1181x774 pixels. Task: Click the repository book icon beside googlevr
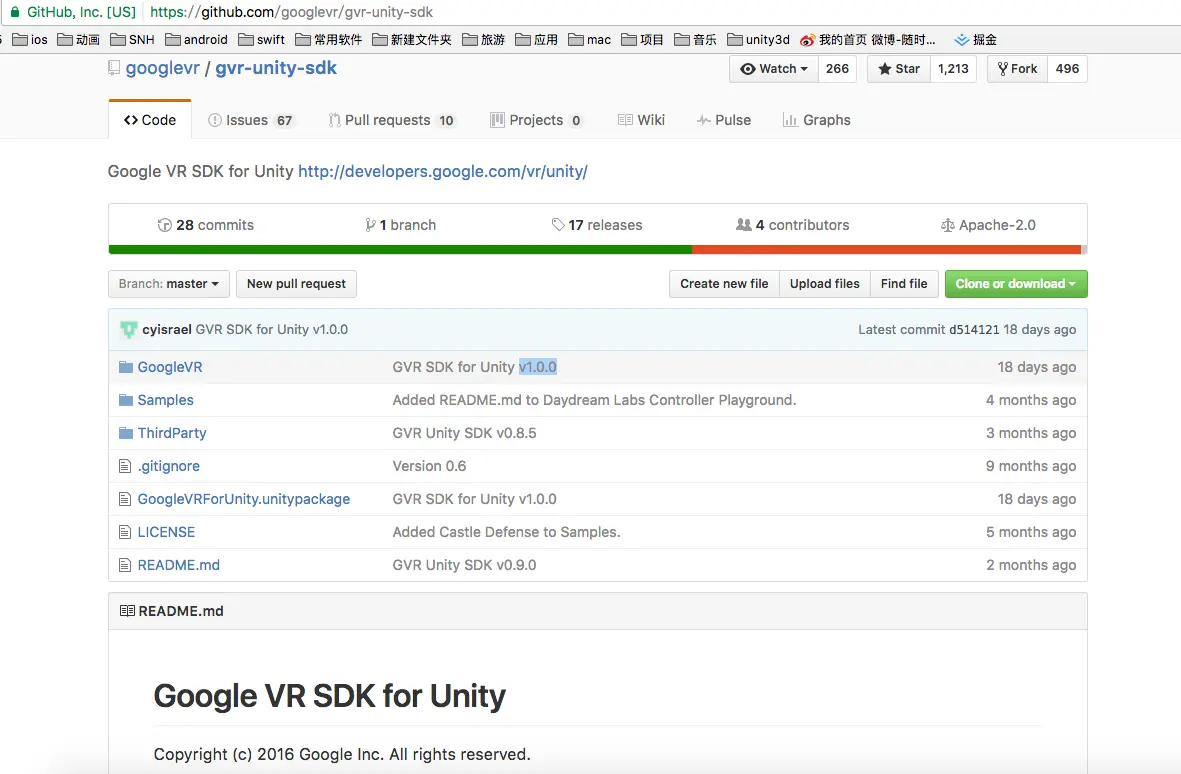pos(114,68)
